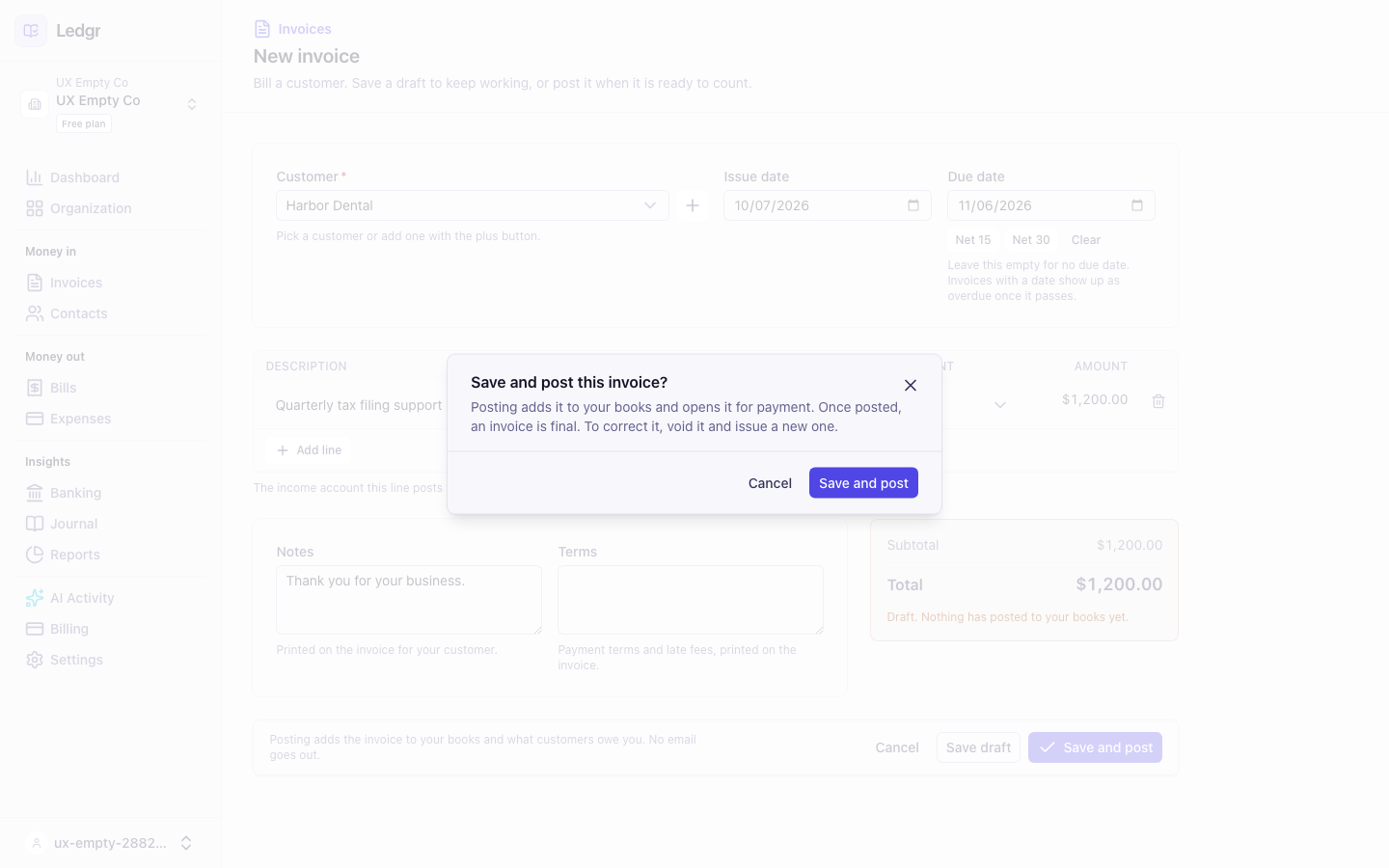Expand the user account menu chevron
Viewport: 1389px width, 868px height.
point(186,843)
